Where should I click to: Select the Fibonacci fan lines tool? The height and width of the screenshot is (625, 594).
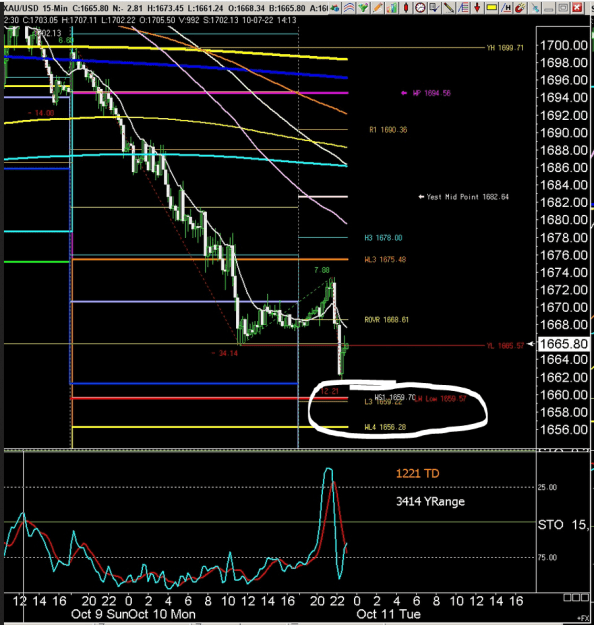[463, 8]
